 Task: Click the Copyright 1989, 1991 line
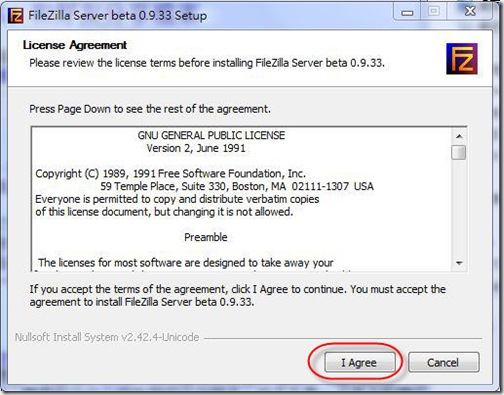click(x=170, y=174)
